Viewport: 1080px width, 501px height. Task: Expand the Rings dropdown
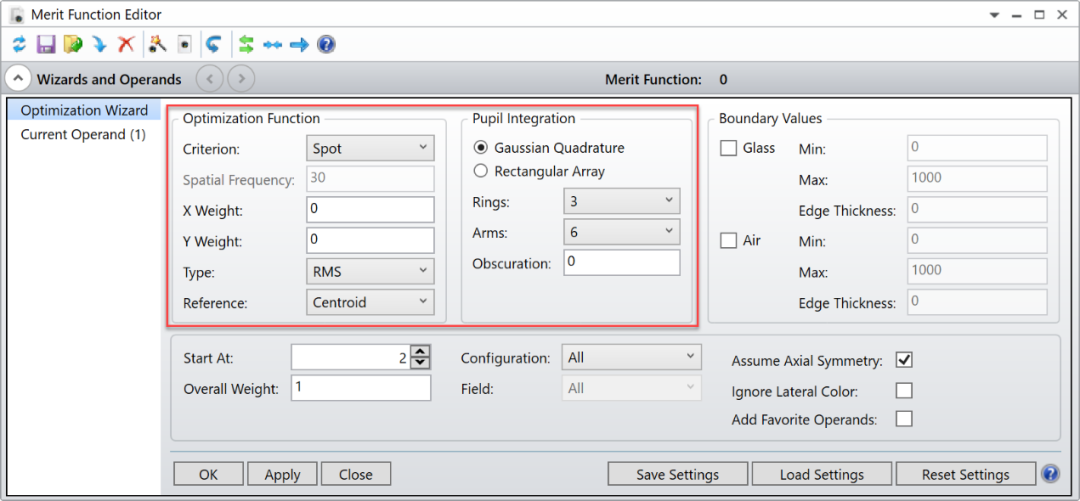pos(621,201)
